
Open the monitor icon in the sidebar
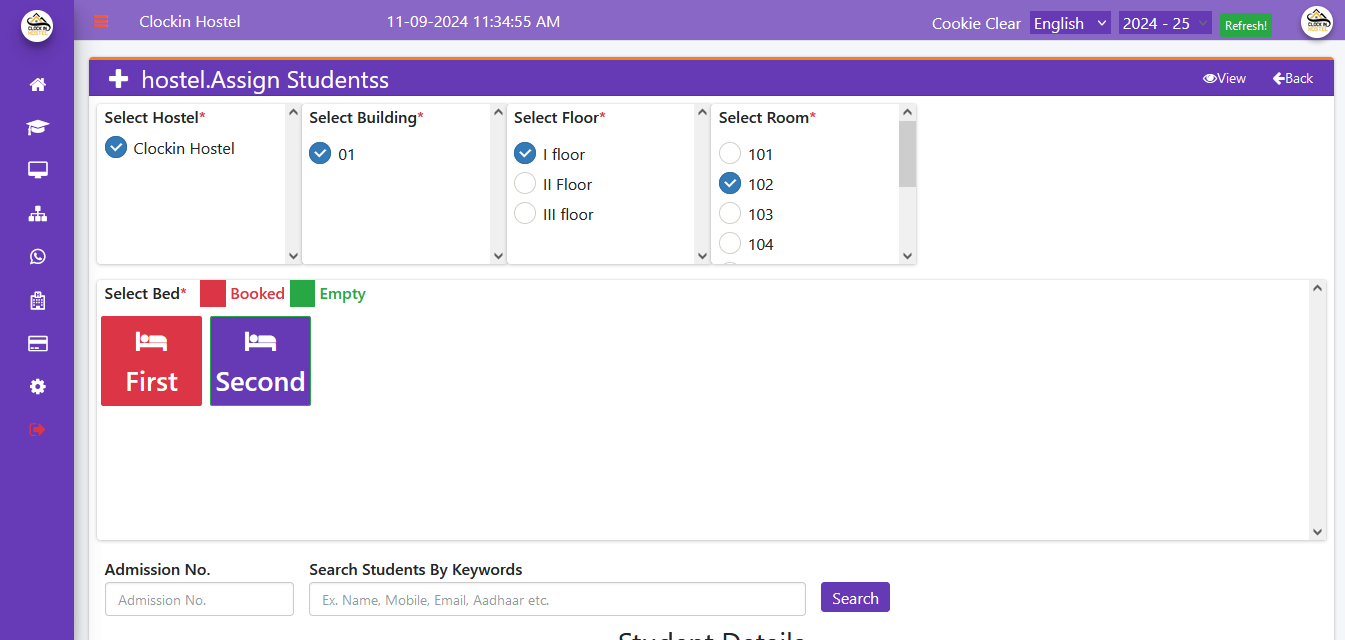click(38, 170)
